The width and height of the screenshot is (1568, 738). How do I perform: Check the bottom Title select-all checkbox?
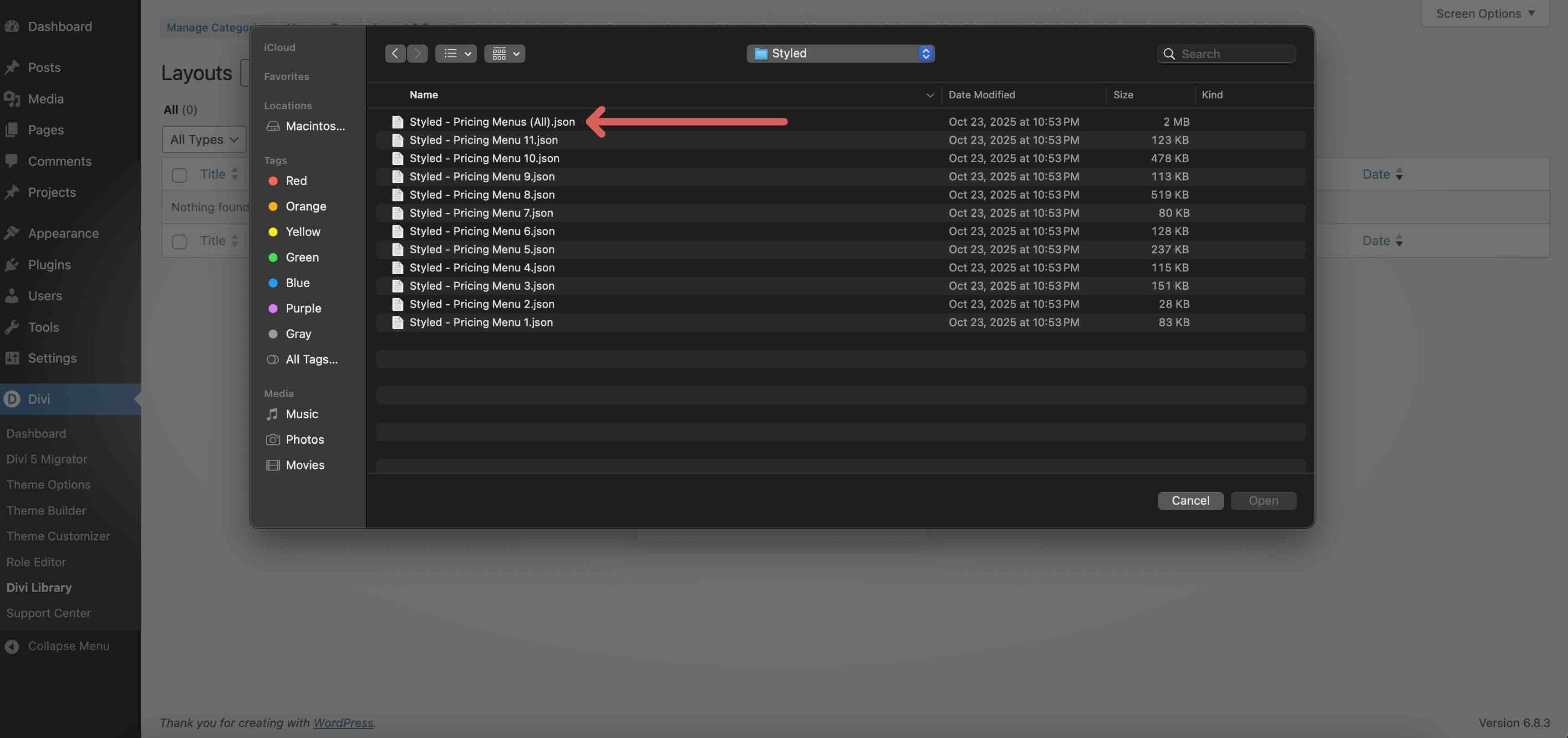click(179, 242)
